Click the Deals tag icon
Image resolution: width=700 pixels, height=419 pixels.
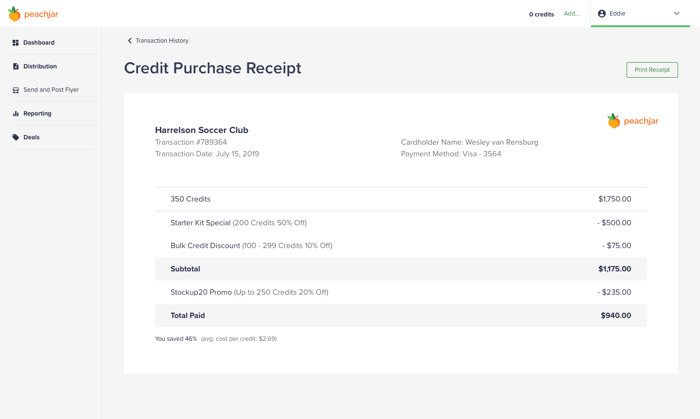point(16,137)
